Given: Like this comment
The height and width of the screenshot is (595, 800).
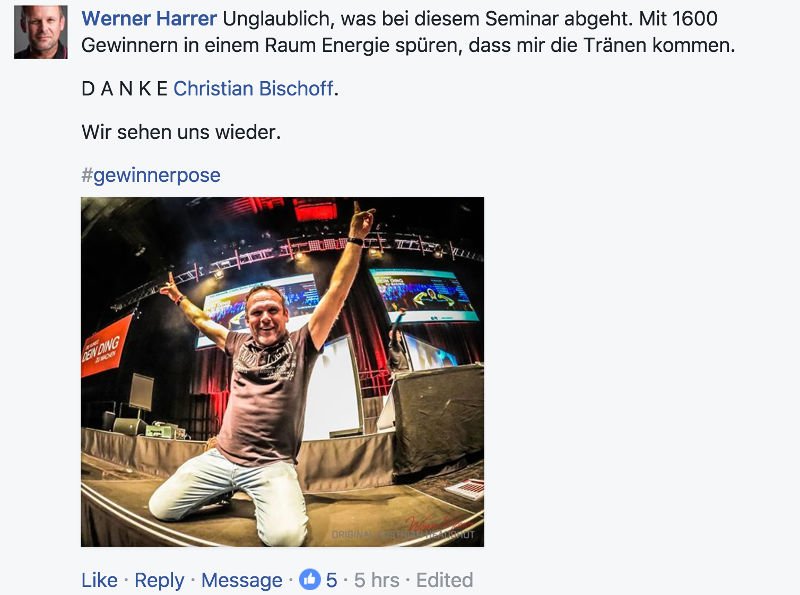Looking at the screenshot, I should tap(99, 580).
